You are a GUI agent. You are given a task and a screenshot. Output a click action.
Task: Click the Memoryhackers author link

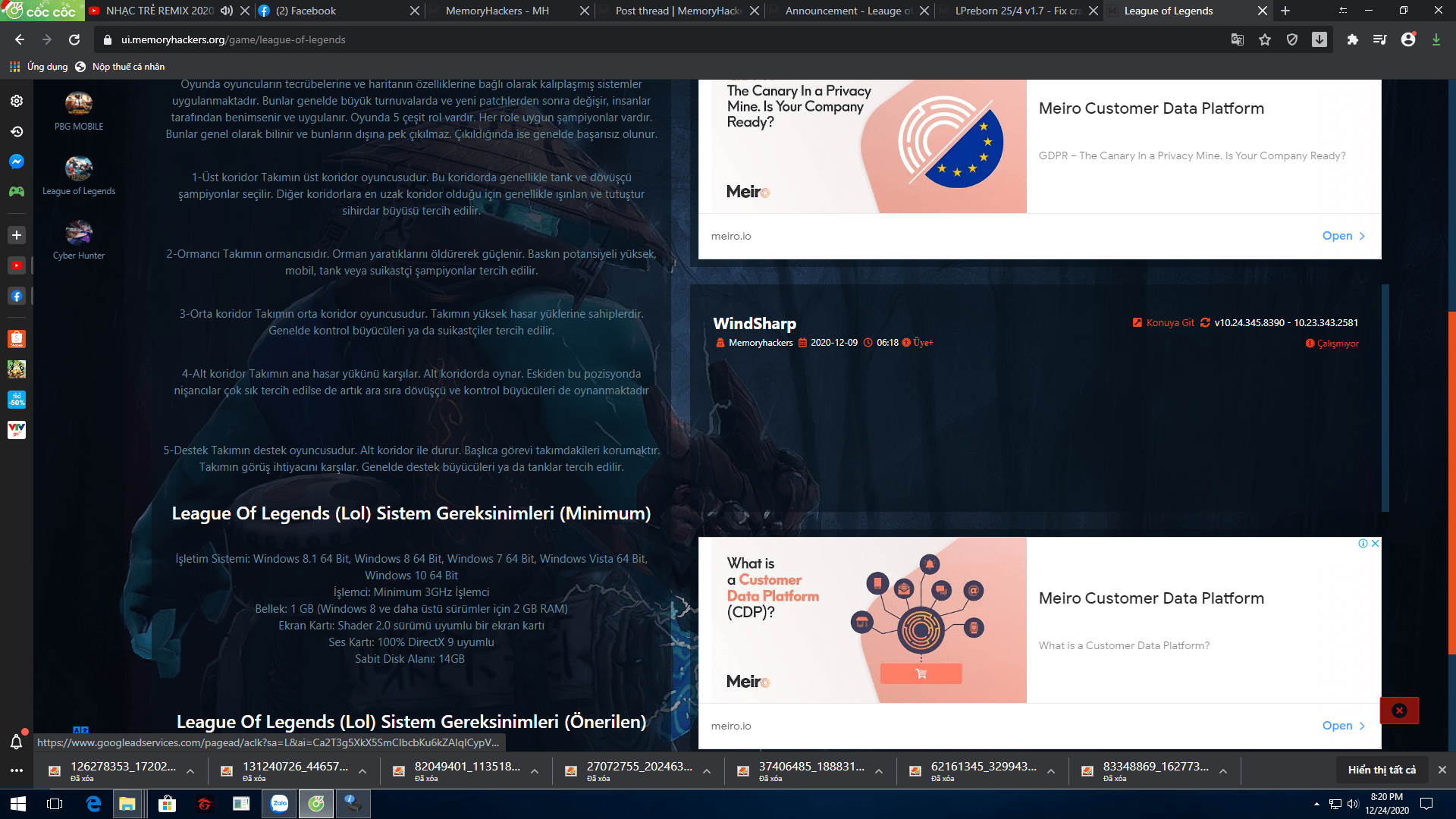(x=761, y=343)
